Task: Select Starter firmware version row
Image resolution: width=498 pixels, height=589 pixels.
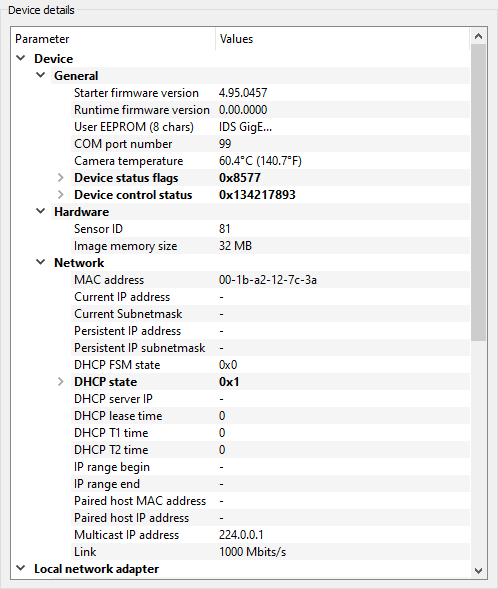Action: point(270,93)
